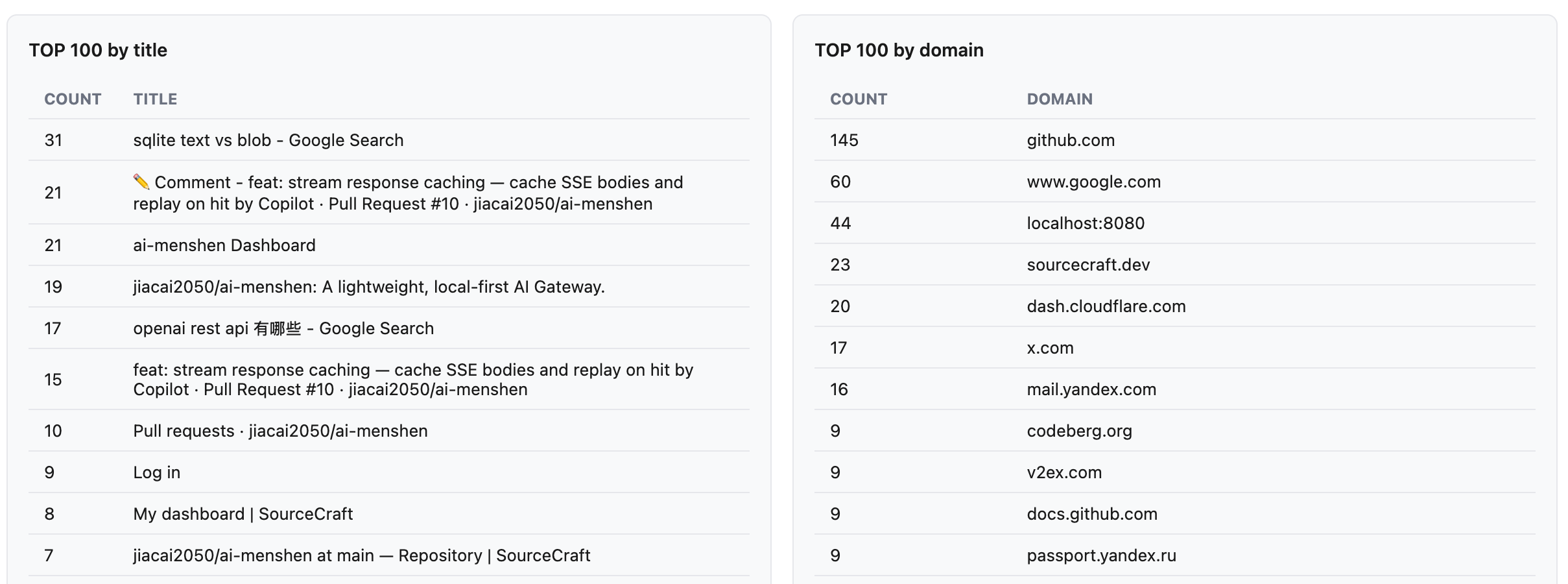Click count 17 beside x.com
Screen dimensions: 1568x584
(839, 348)
